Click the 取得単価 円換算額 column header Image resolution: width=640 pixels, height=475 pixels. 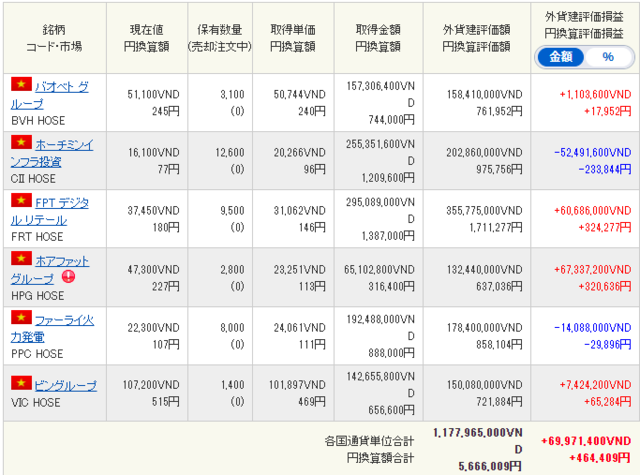tap(293, 38)
